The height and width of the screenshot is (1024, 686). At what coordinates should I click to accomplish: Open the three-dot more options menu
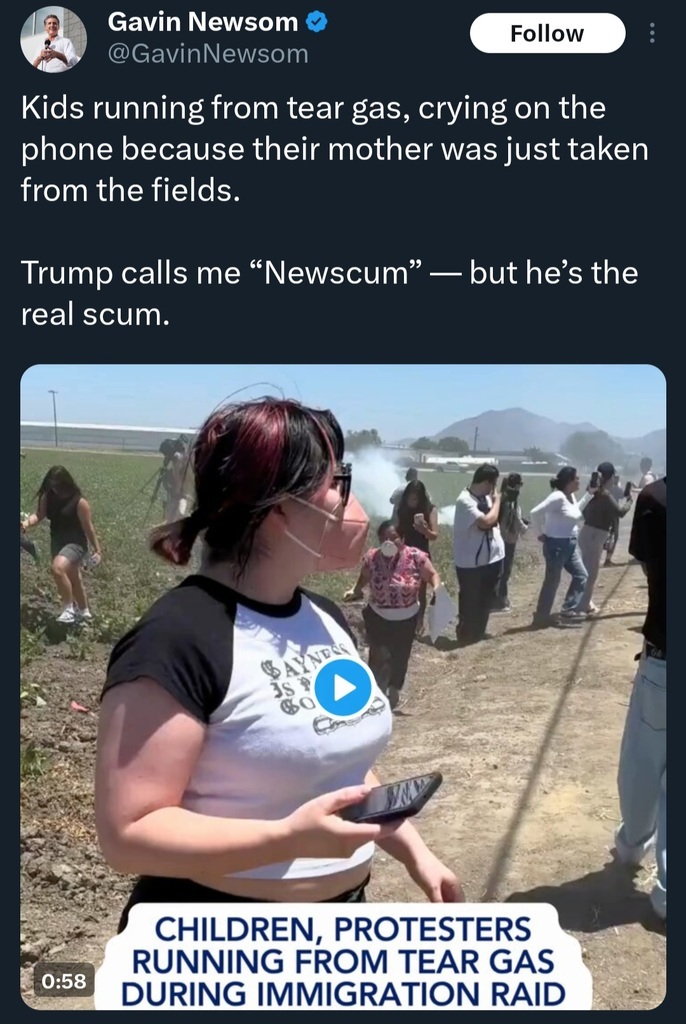coord(653,34)
